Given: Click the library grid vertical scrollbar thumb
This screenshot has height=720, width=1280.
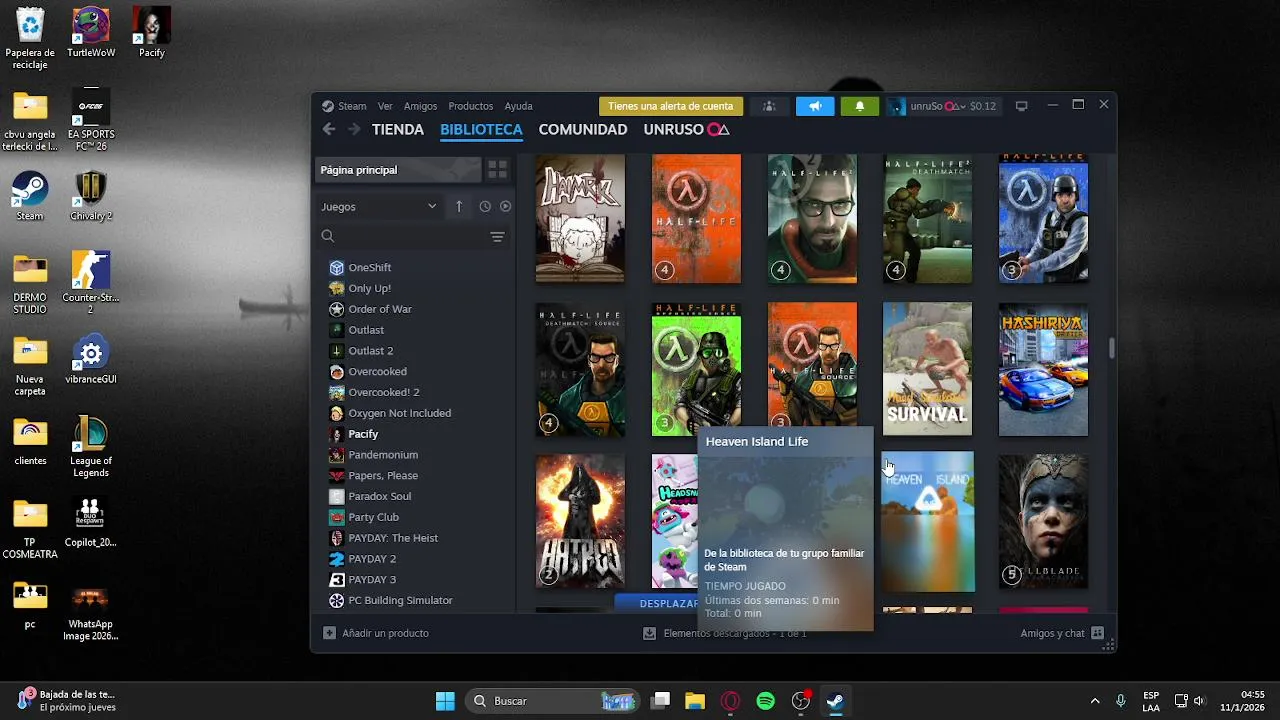Looking at the screenshot, I should point(1110,348).
